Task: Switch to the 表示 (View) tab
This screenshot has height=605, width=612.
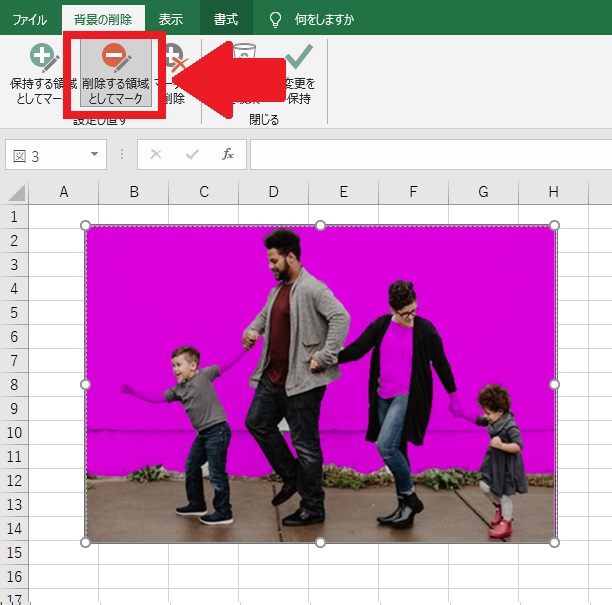Action: point(171,19)
